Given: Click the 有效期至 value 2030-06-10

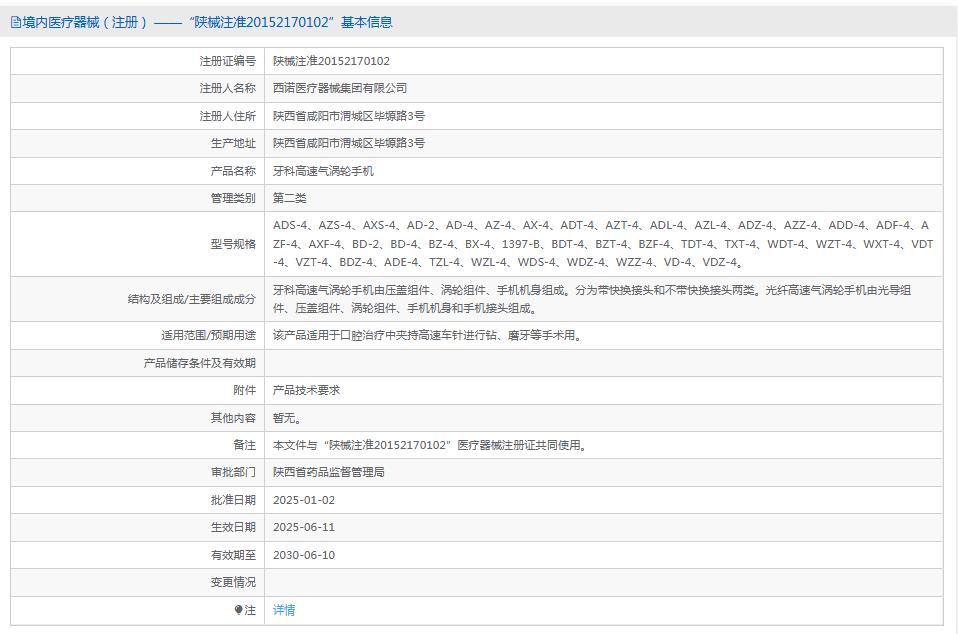Looking at the screenshot, I should coord(307,554).
